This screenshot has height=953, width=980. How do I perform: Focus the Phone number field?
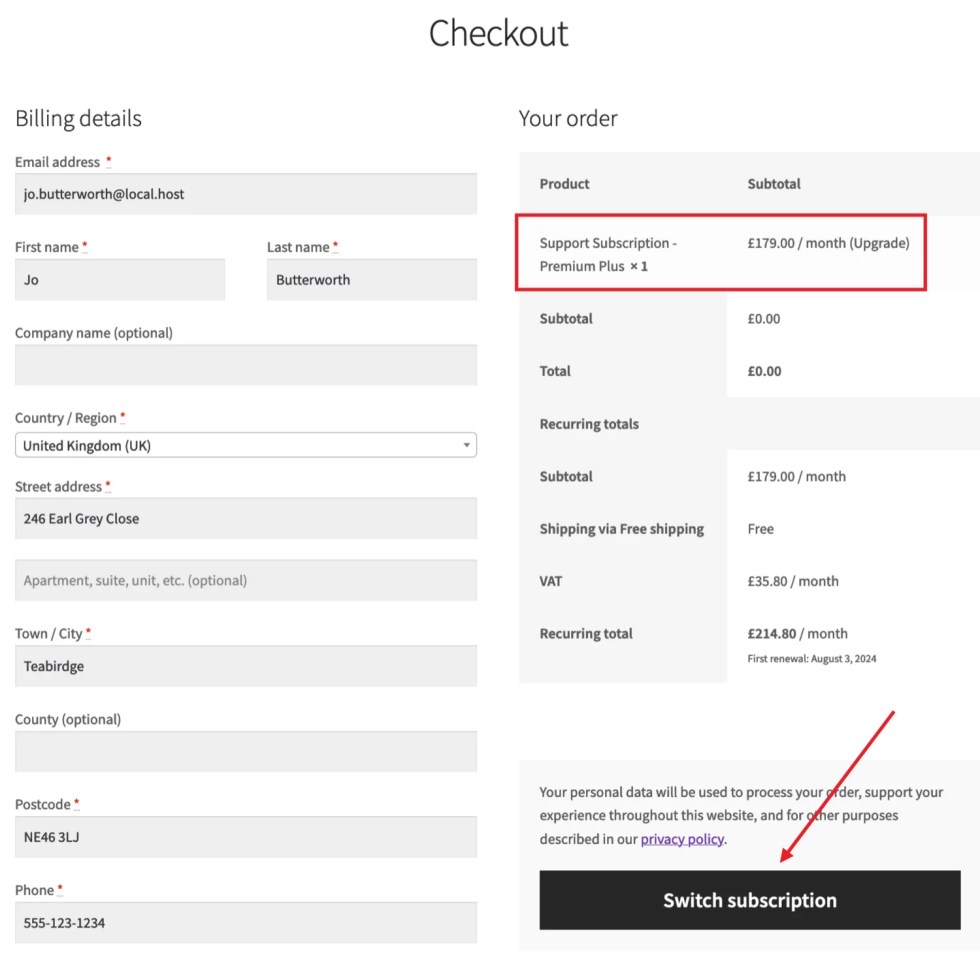click(x=245, y=923)
